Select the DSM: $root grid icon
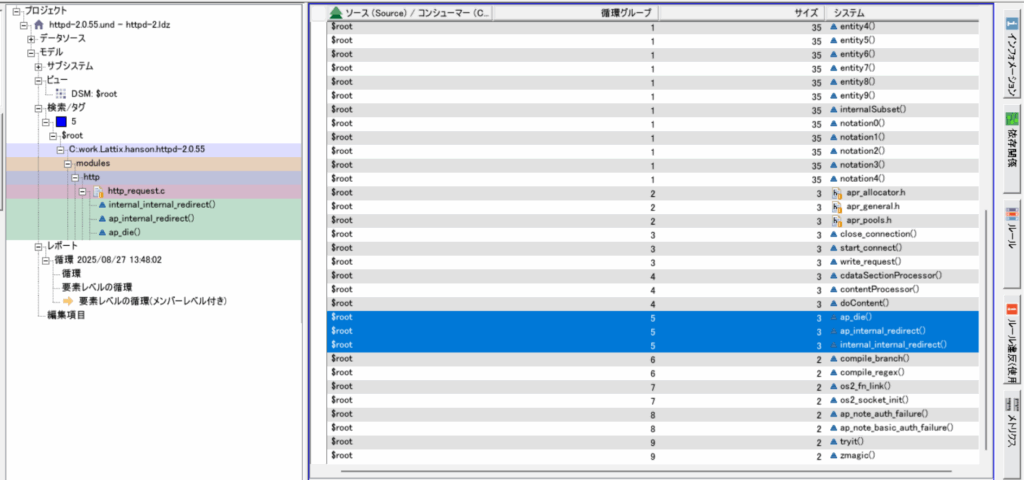1024x480 pixels. point(60,93)
